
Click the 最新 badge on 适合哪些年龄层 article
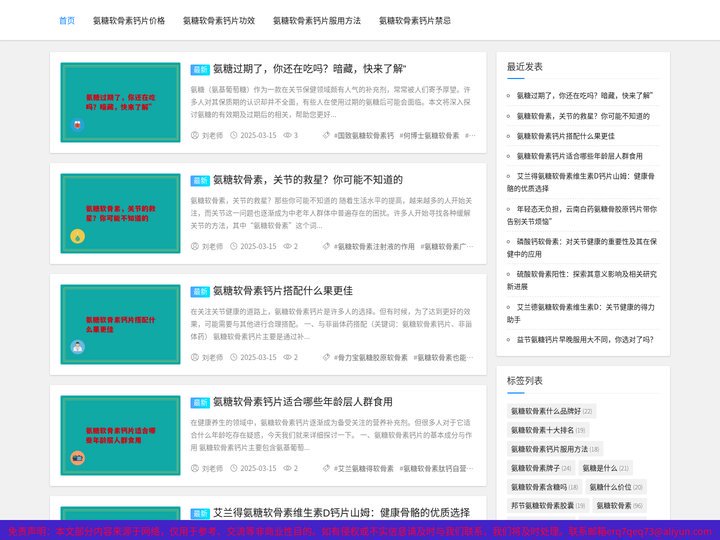200,403
